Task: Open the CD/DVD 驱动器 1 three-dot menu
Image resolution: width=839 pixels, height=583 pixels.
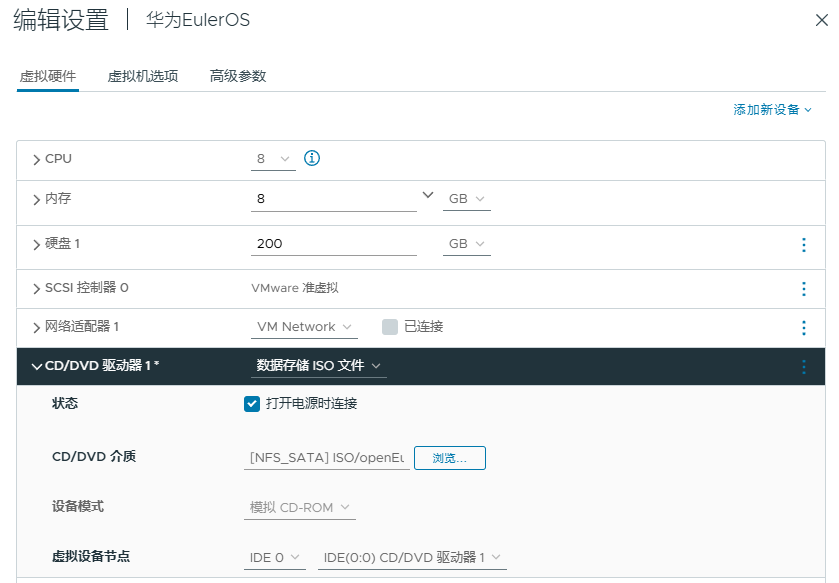Action: (803, 367)
